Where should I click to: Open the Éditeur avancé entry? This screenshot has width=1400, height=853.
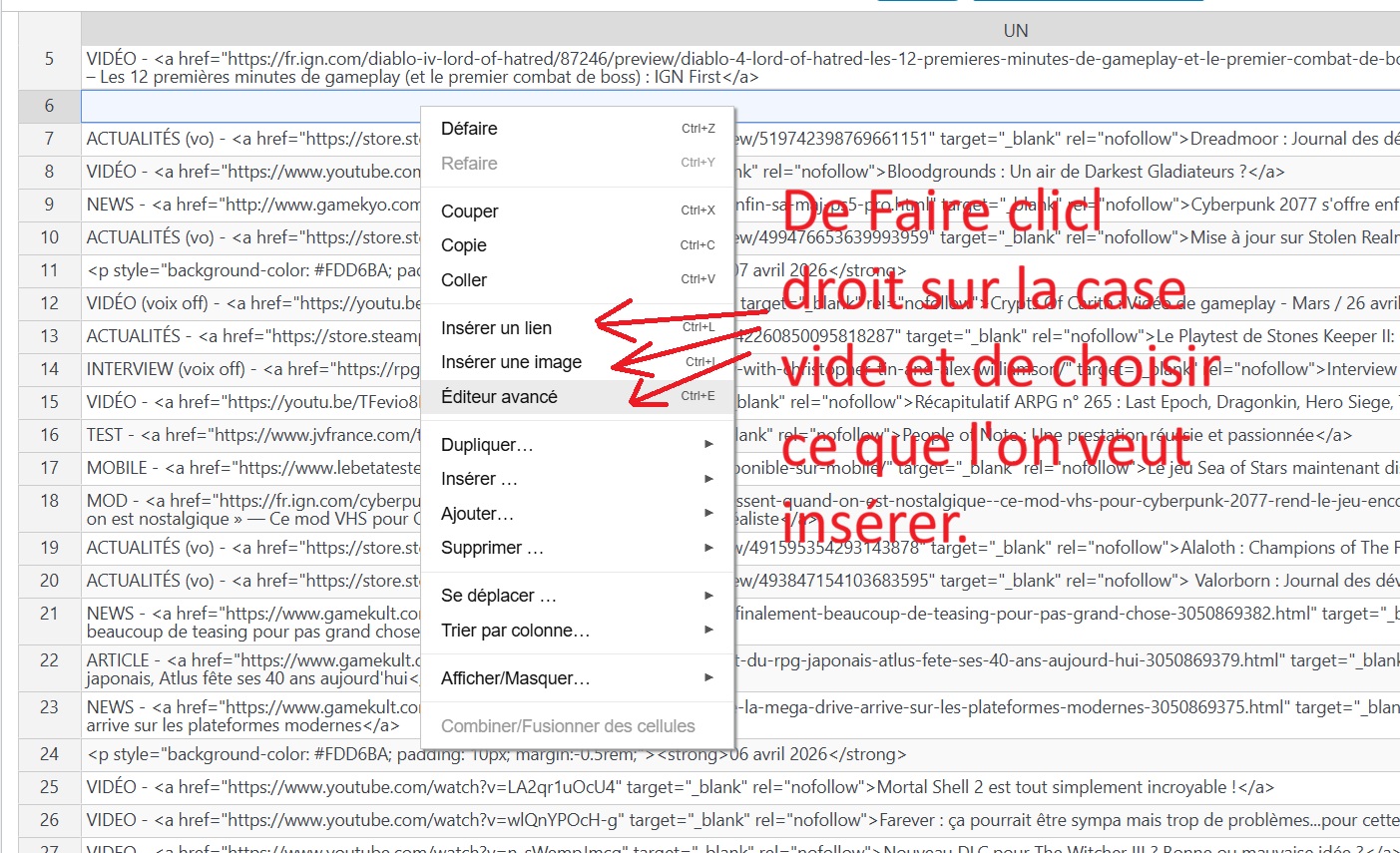[578, 397]
